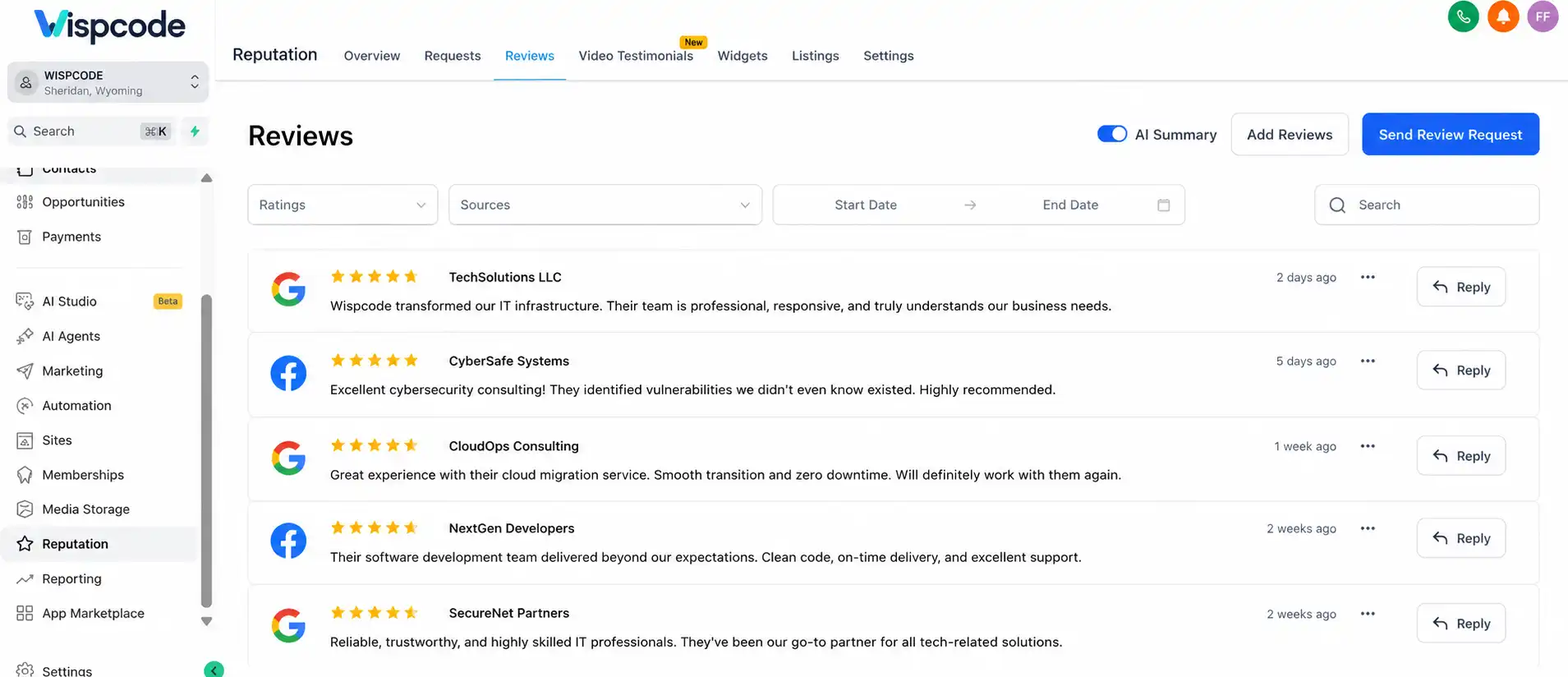Open Sites in the sidebar
Viewport: 1568px width, 677px height.
(x=57, y=440)
